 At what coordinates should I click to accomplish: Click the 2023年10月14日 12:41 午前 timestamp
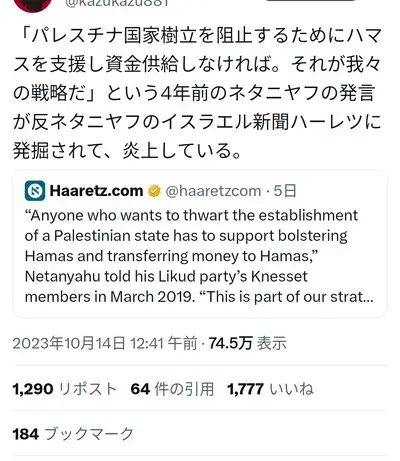(x=105, y=343)
